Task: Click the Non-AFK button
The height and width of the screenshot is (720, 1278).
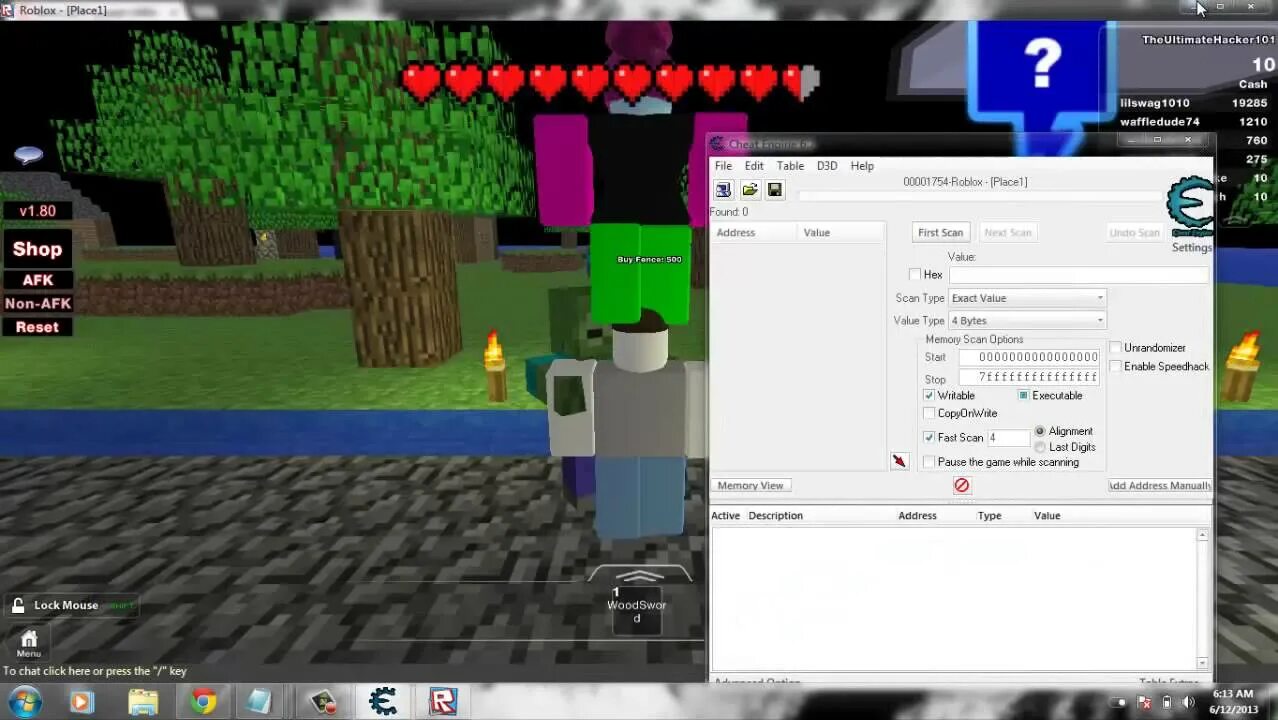Action: click(38, 303)
